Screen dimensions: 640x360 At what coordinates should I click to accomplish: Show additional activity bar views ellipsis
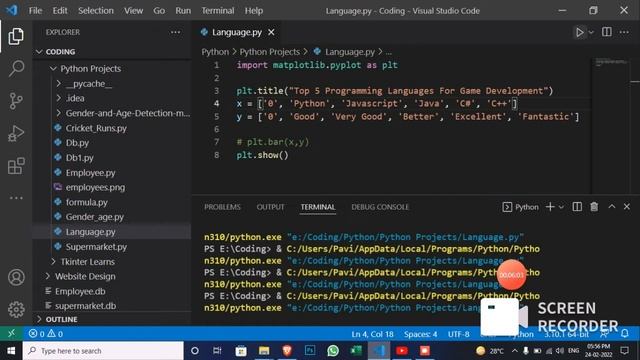[x=16, y=198]
